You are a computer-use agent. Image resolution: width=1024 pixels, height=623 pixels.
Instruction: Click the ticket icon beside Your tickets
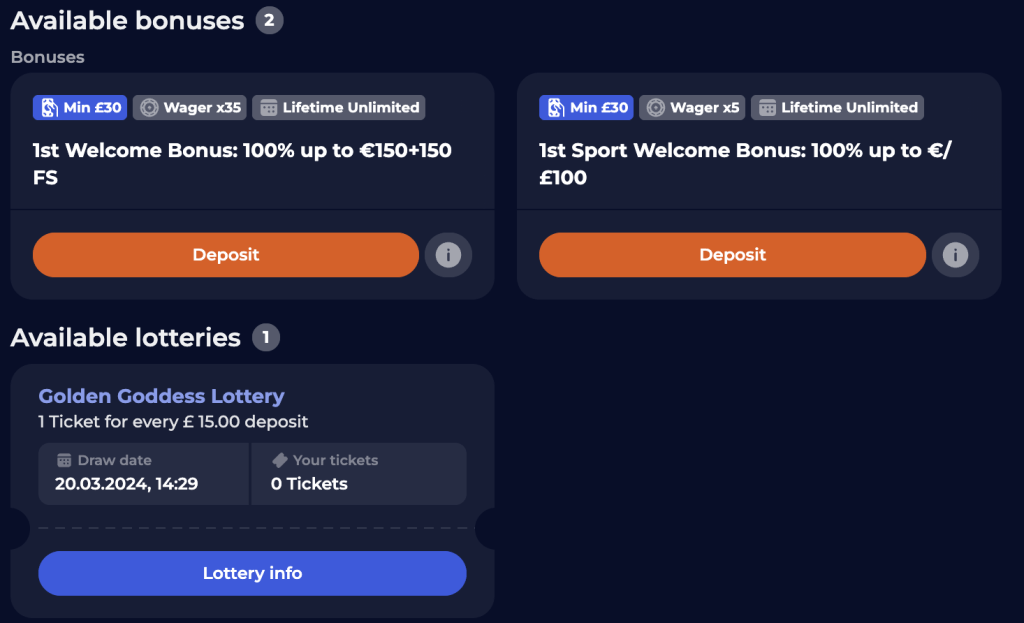point(282,460)
